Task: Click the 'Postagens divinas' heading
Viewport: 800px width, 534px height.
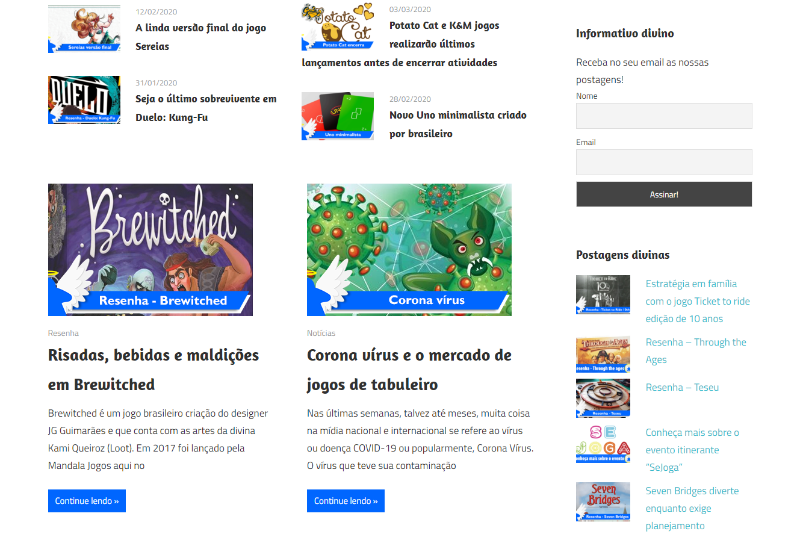Action: pos(622,255)
